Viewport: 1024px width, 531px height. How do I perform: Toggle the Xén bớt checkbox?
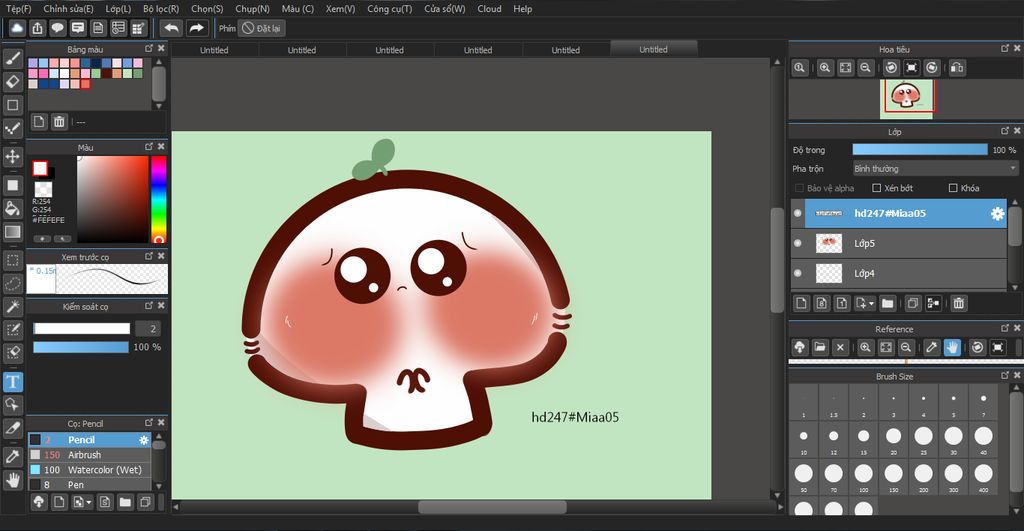tap(877, 188)
